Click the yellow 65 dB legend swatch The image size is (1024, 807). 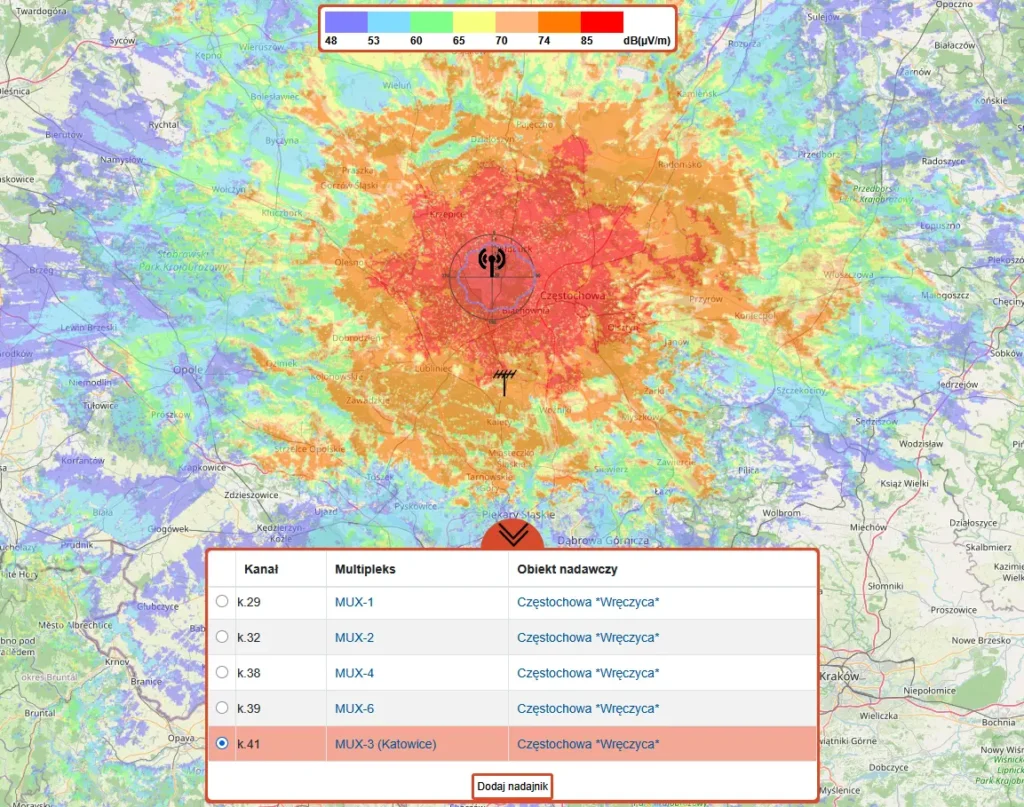point(474,22)
